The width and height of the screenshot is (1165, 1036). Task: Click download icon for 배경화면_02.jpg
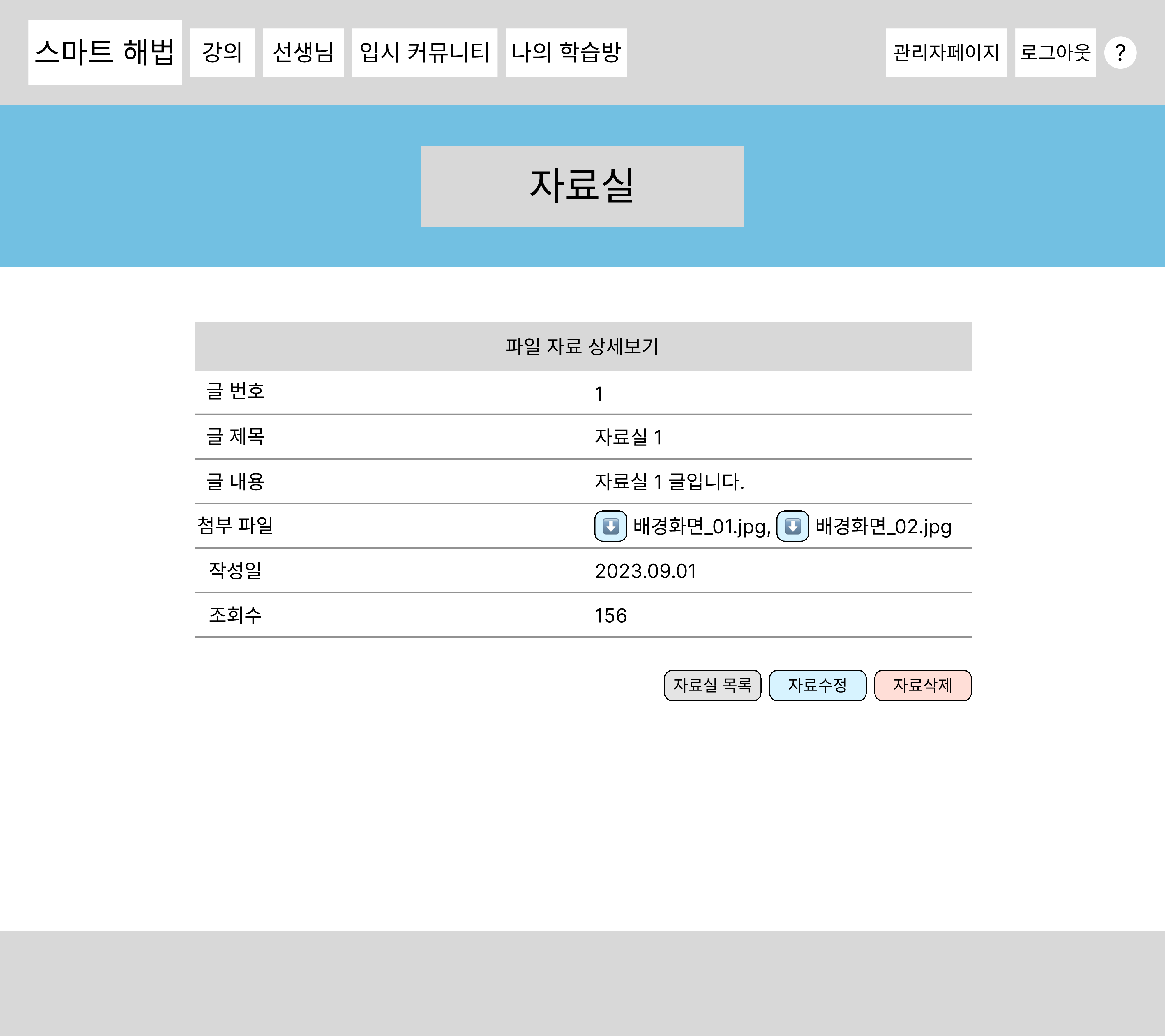(x=792, y=526)
